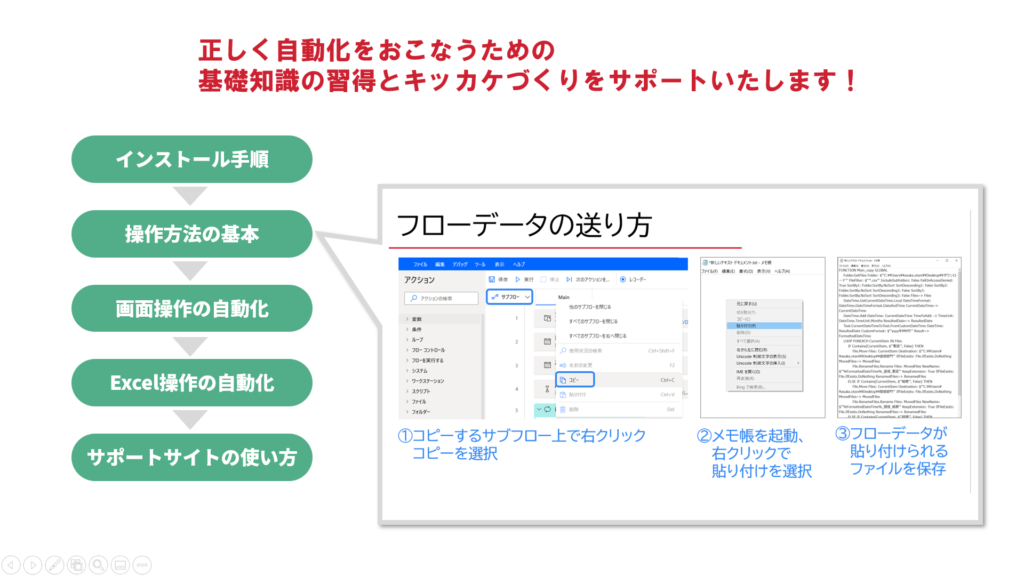Viewport: 1024px width, 576px height.
Task: Click the インストール手順 step label
Action: 192,159
